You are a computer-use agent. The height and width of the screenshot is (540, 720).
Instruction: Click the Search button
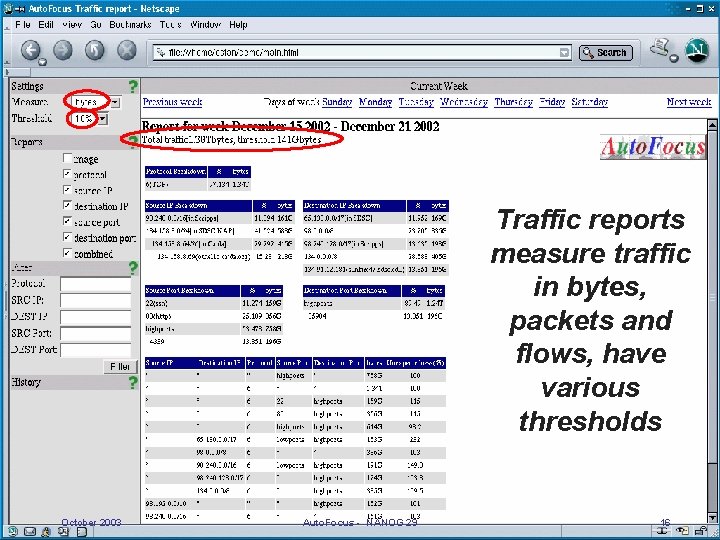coord(606,53)
